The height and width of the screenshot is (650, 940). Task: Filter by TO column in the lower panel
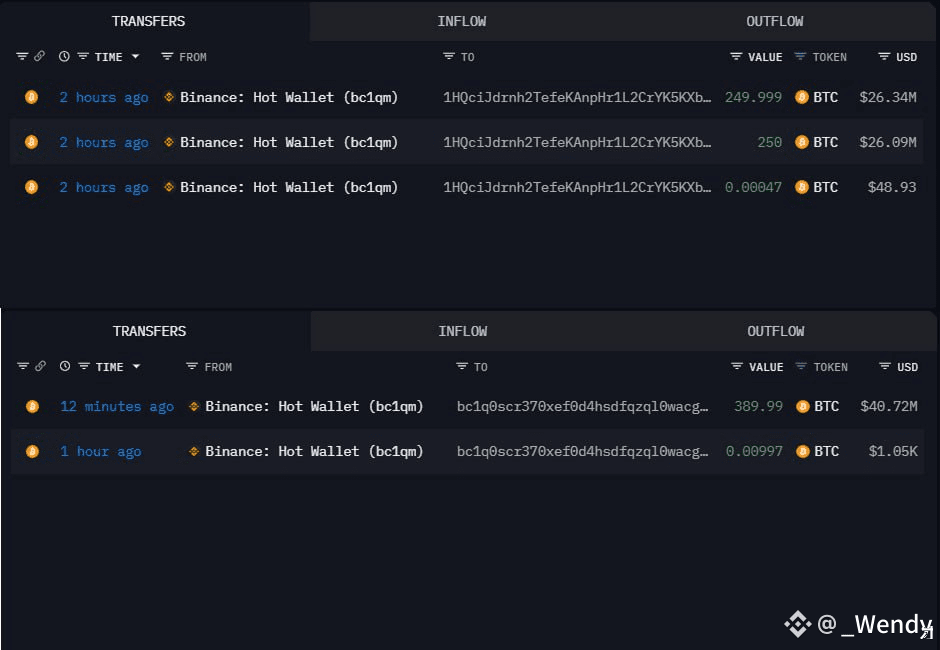click(x=462, y=366)
